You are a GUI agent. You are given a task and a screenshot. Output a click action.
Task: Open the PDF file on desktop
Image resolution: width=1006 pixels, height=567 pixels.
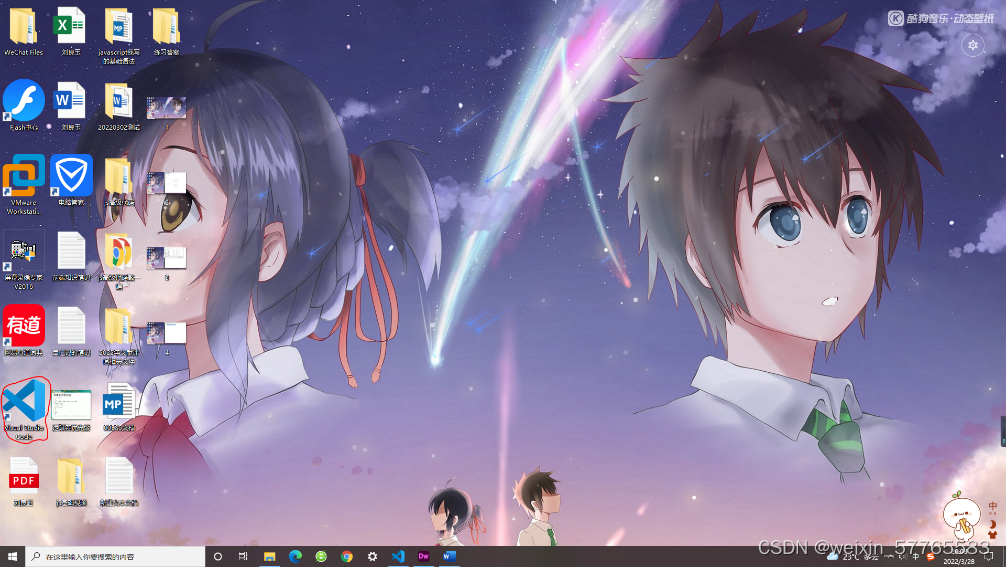pos(24,481)
